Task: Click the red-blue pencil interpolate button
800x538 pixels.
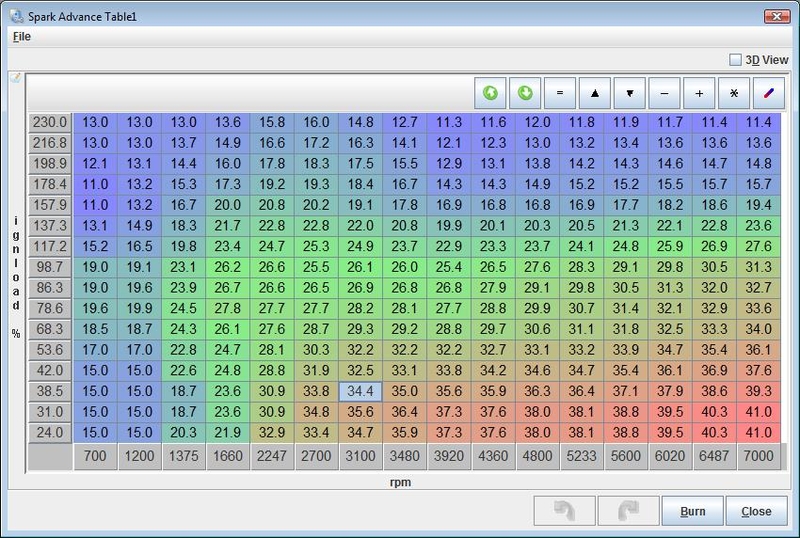Action: [768, 93]
